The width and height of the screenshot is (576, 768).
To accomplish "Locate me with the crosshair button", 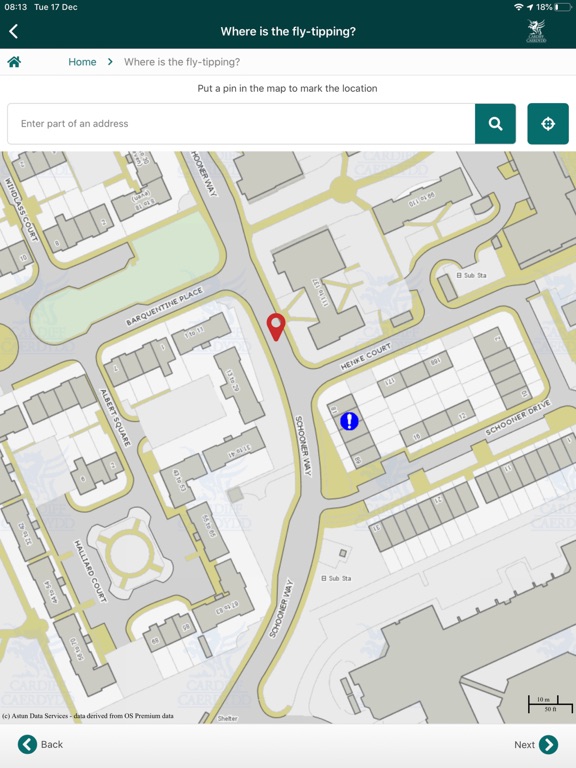I will click(x=548, y=123).
